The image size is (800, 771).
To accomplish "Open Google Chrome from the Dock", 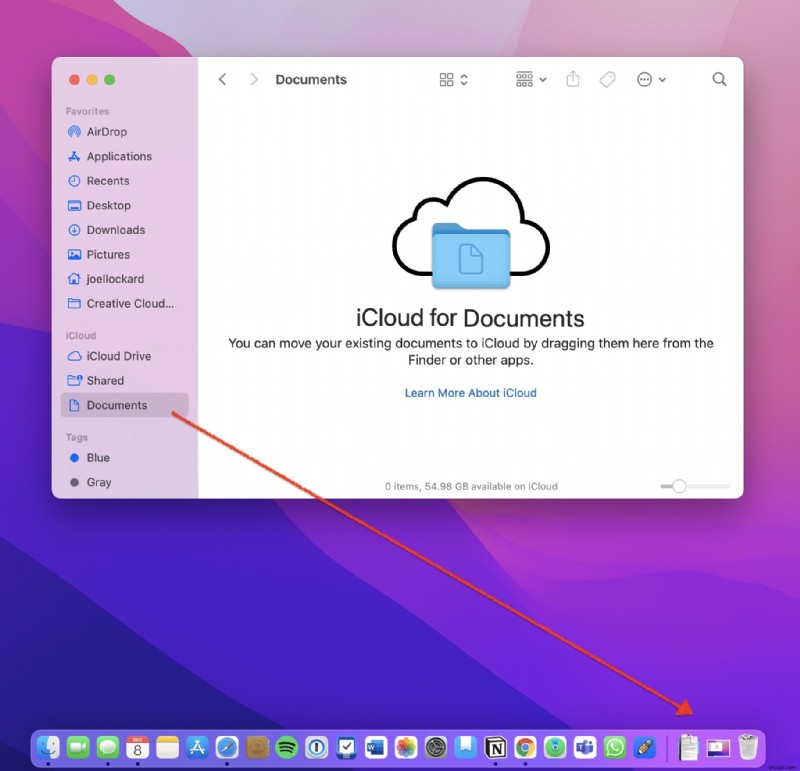I will pyautogui.click(x=525, y=746).
